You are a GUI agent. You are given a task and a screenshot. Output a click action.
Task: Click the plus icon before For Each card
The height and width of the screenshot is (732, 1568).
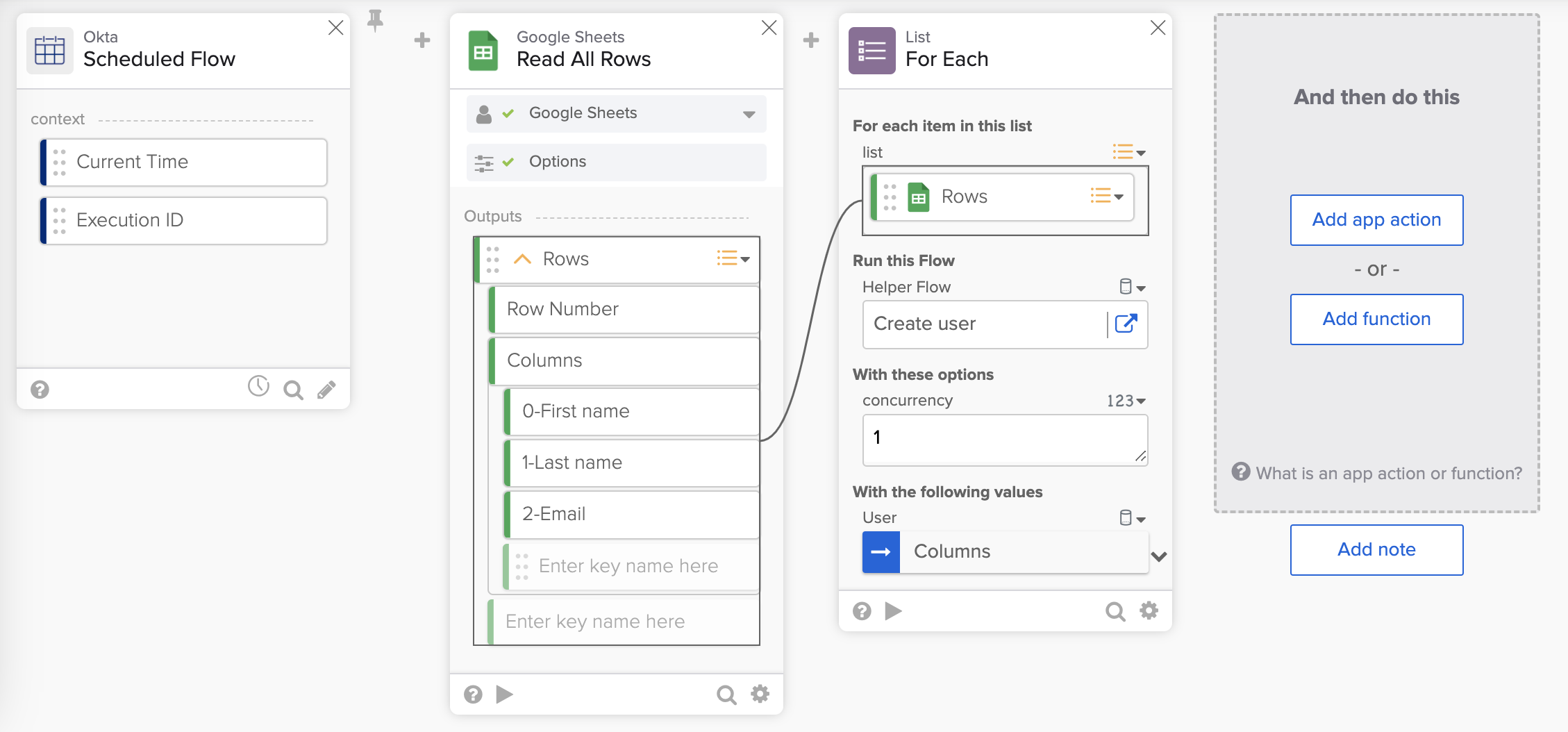(810, 40)
